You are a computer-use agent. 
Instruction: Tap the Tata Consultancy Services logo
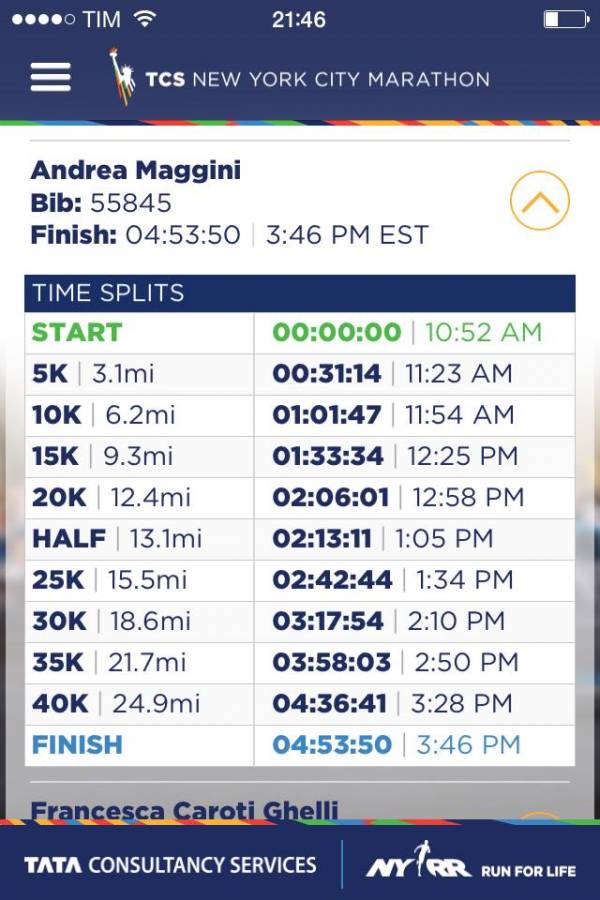coord(170,865)
